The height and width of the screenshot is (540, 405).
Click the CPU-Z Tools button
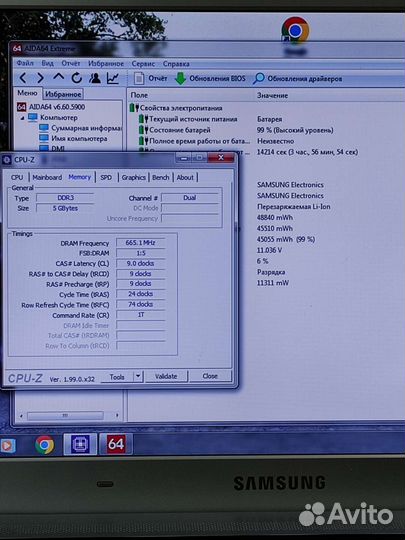point(117,377)
